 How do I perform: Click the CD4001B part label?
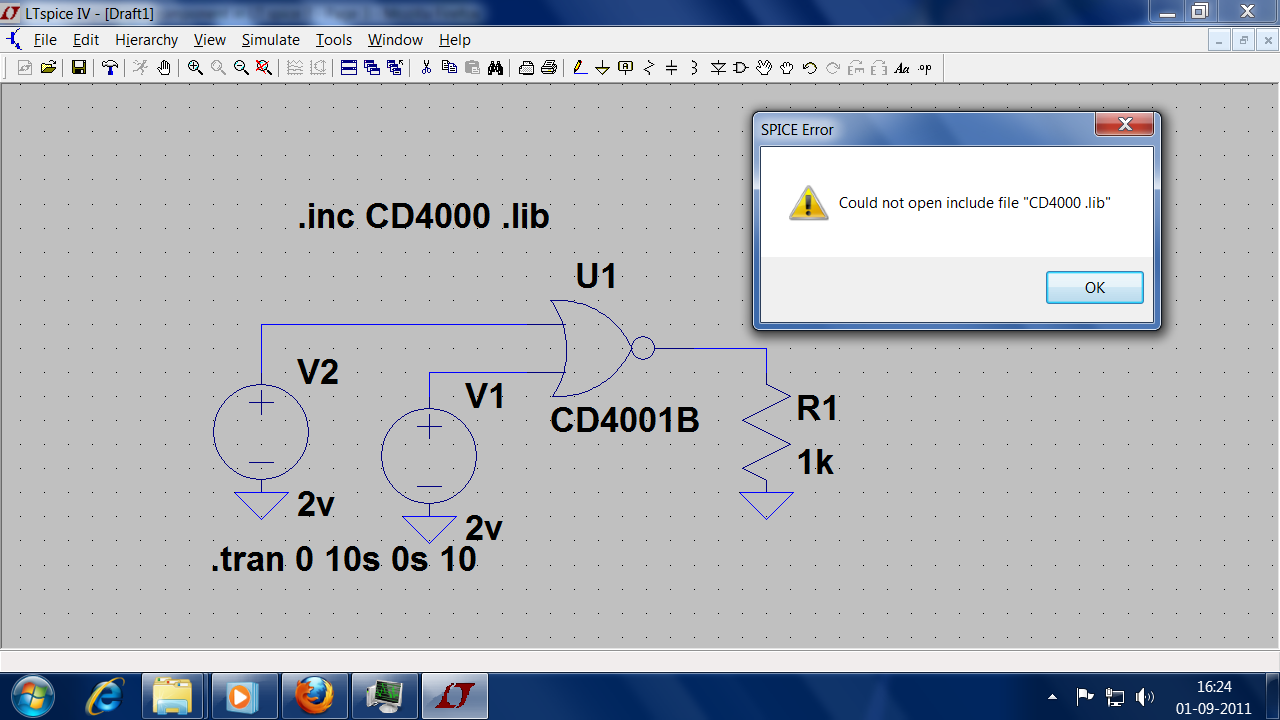click(625, 421)
